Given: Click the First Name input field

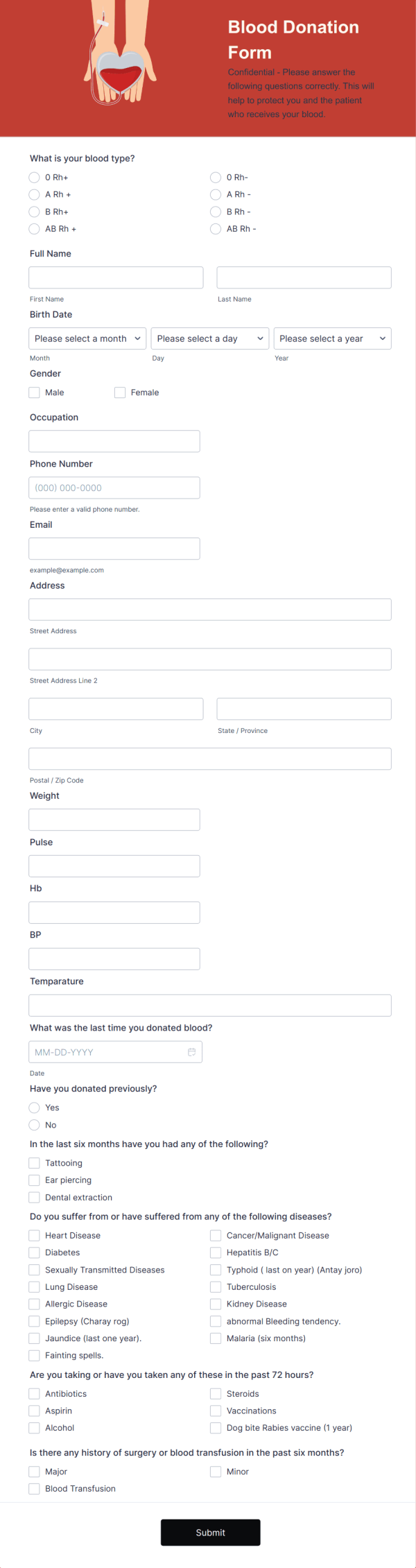Looking at the screenshot, I should pyautogui.click(x=115, y=277).
